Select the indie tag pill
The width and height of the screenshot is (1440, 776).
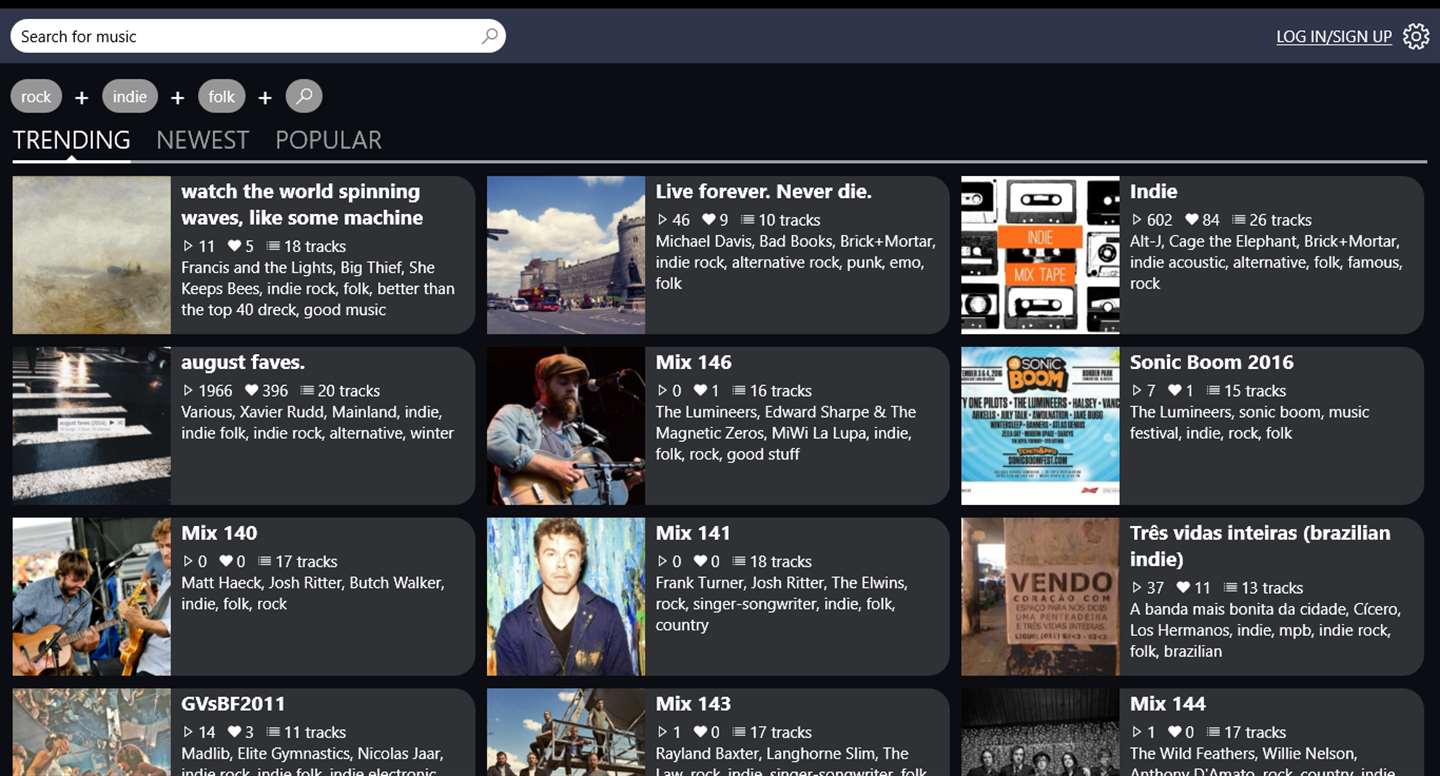click(130, 96)
